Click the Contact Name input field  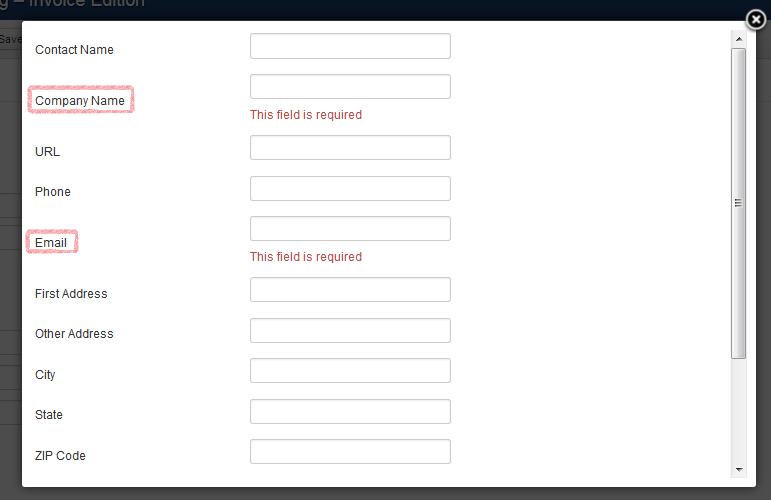[x=350, y=46]
